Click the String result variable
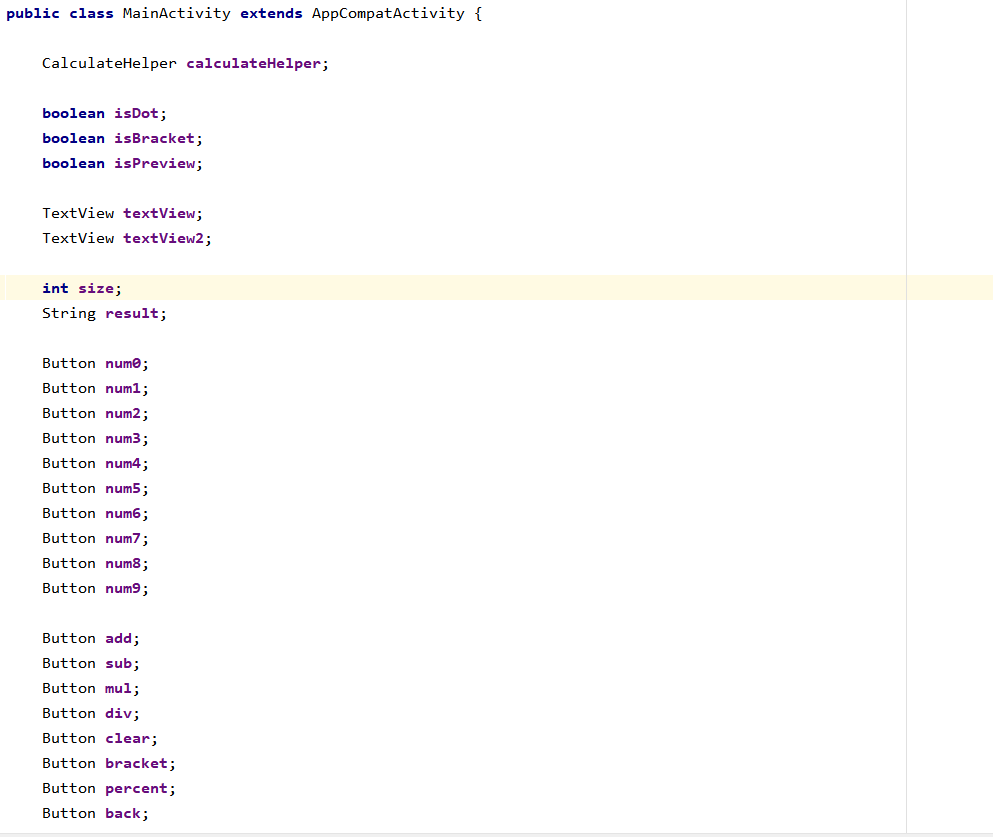 132,313
